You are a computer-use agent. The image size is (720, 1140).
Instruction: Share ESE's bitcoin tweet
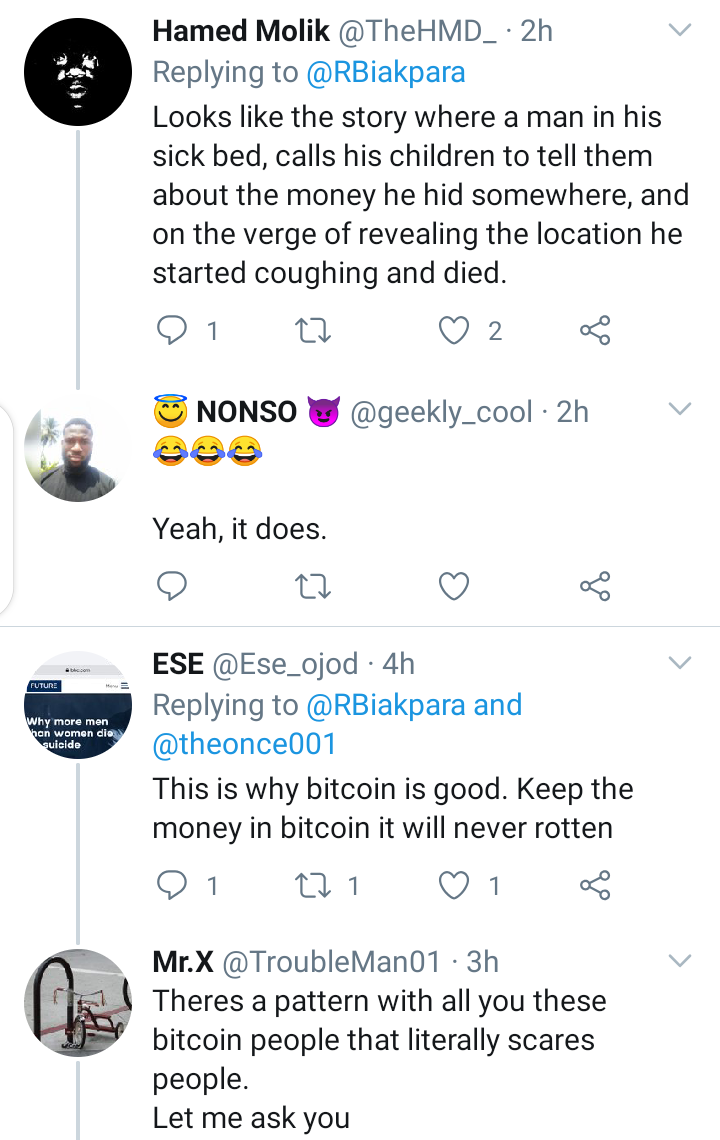[x=595, y=884]
